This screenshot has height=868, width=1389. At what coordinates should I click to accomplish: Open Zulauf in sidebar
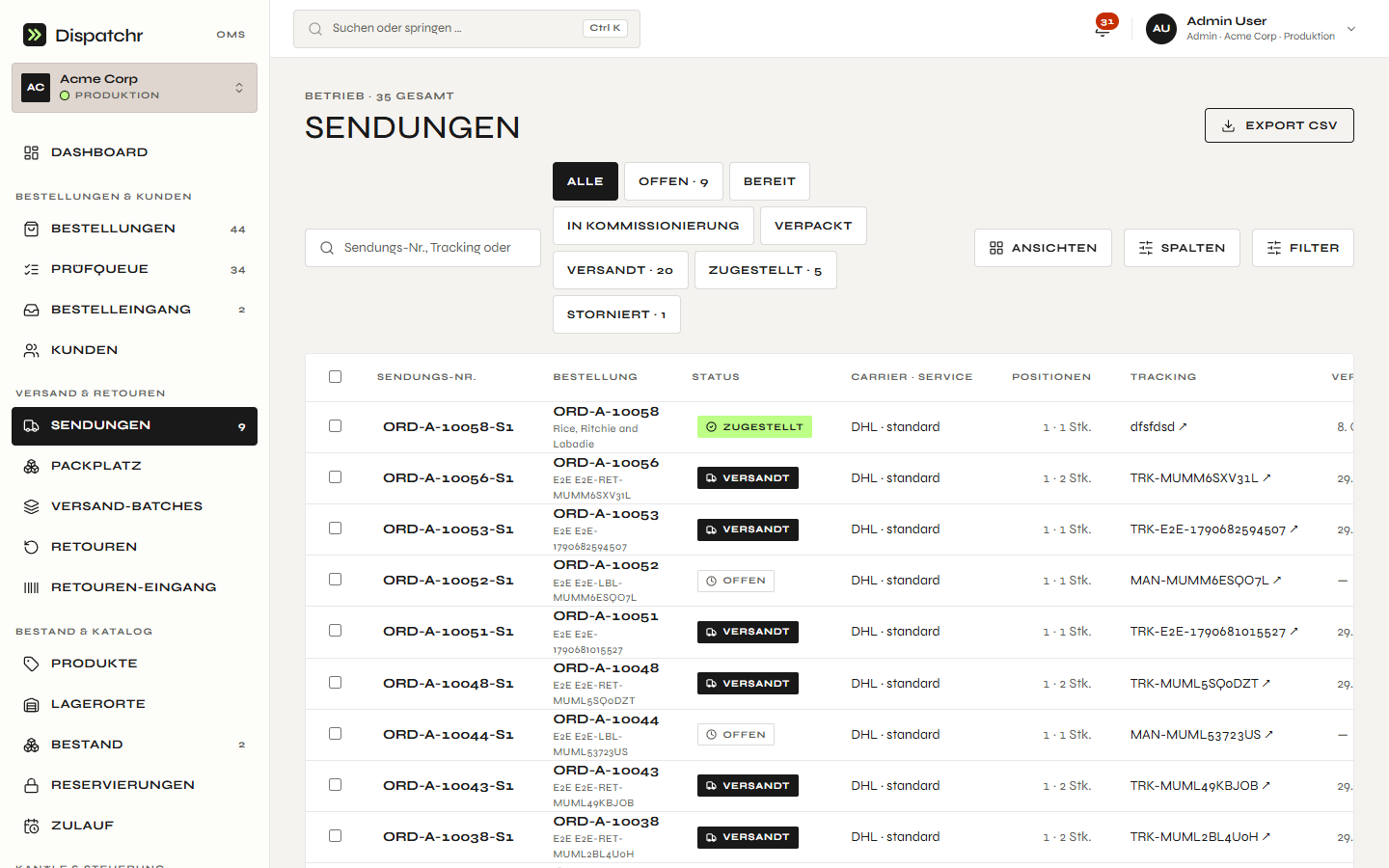[x=134, y=826]
